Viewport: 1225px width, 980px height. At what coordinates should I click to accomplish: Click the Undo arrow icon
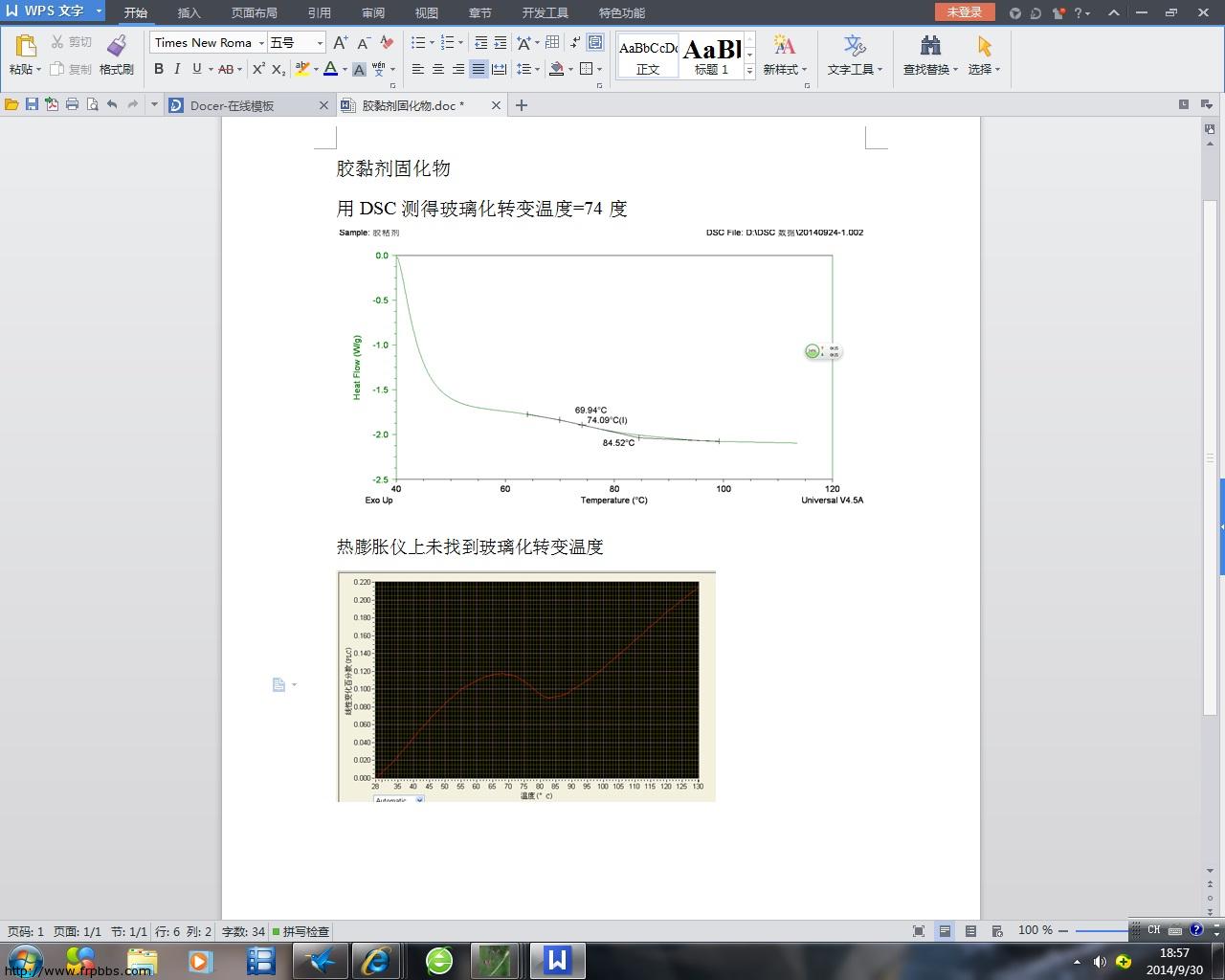click(x=112, y=105)
